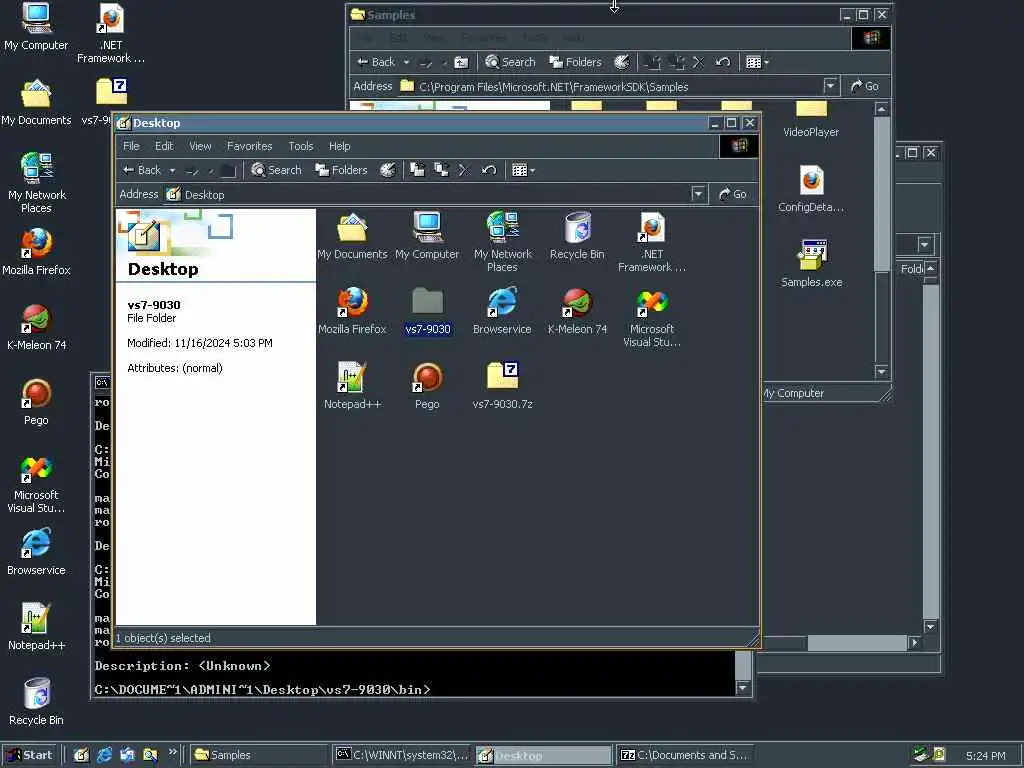The image size is (1024, 768).
Task: Select My Network Places in Desktop window
Action: coord(502,242)
